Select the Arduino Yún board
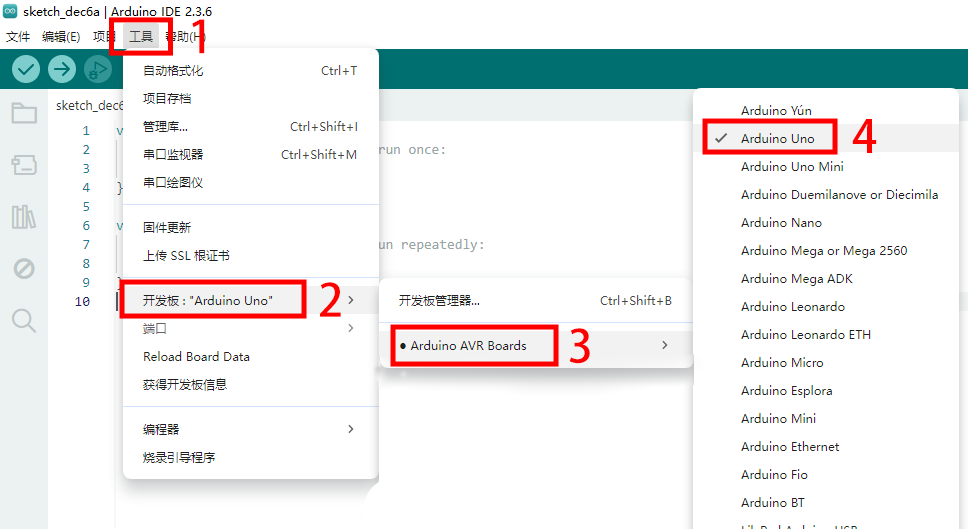 (x=826, y=110)
